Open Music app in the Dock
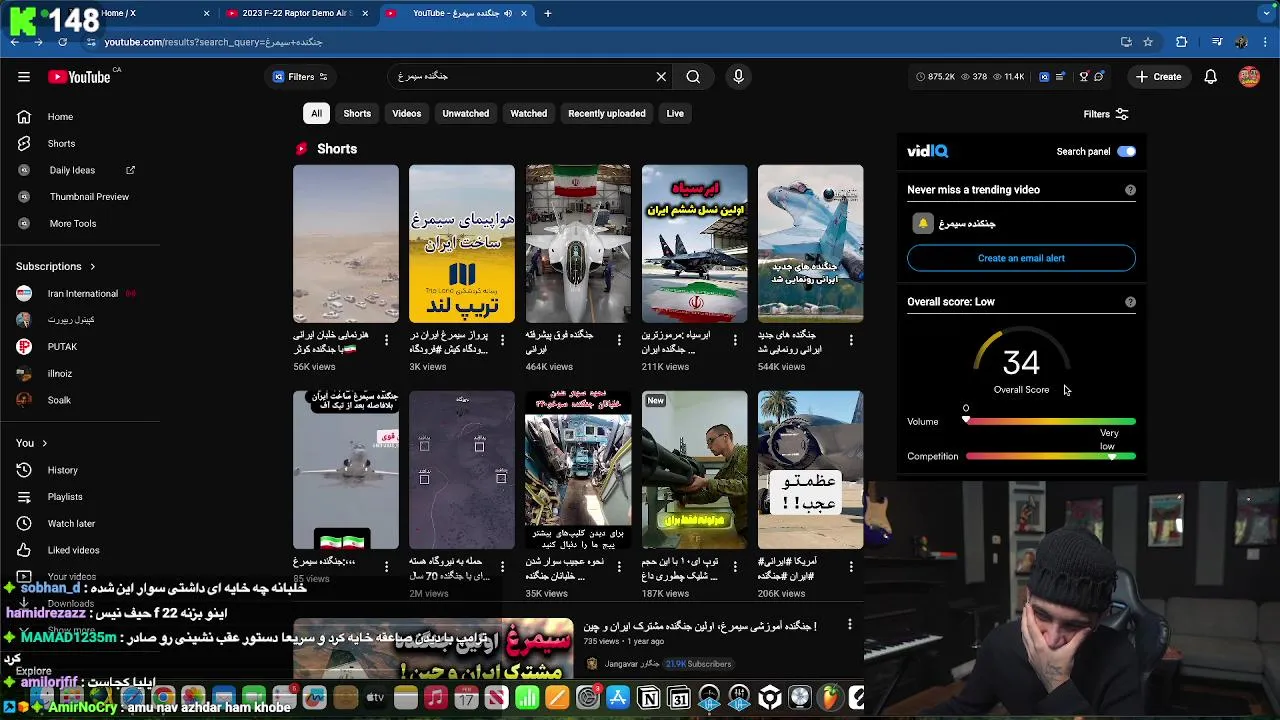1280x720 pixels. click(435, 697)
